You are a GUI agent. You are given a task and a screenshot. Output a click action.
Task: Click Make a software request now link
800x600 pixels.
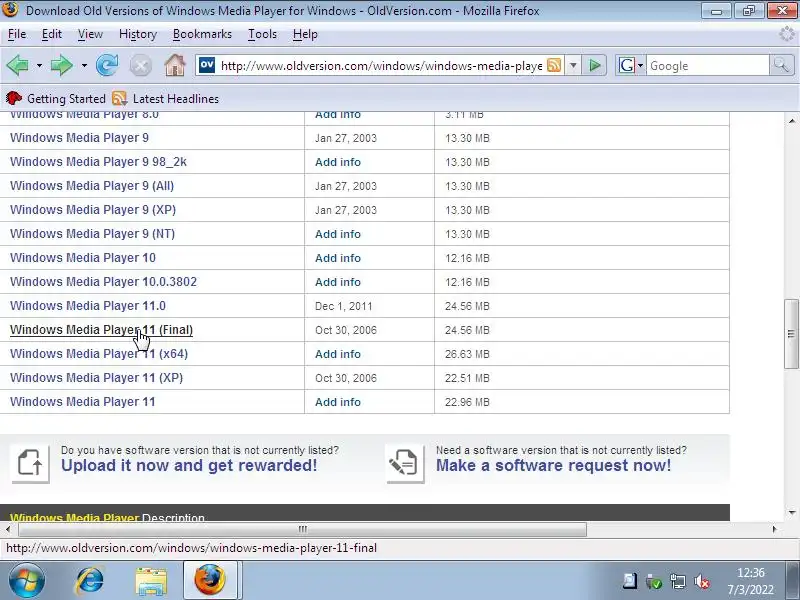(553, 466)
